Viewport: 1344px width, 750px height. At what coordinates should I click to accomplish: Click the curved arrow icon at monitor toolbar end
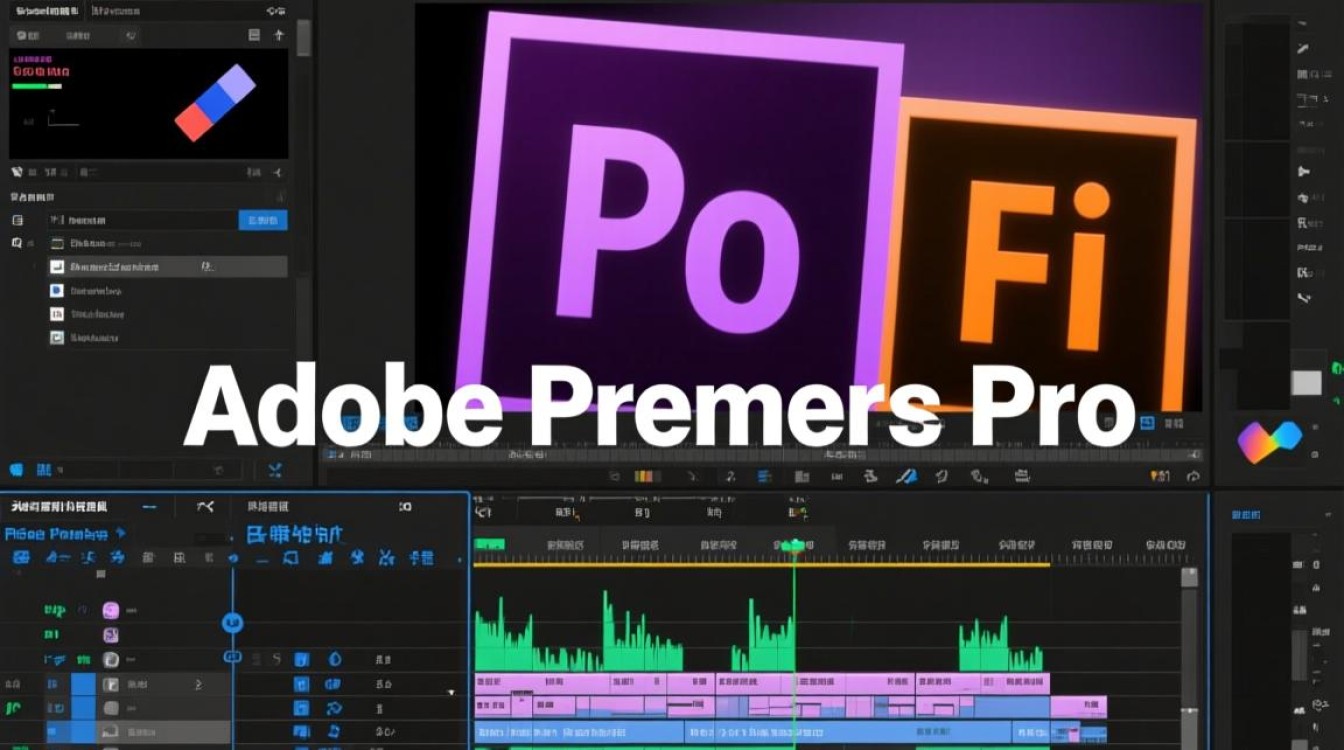coord(1193,477)
